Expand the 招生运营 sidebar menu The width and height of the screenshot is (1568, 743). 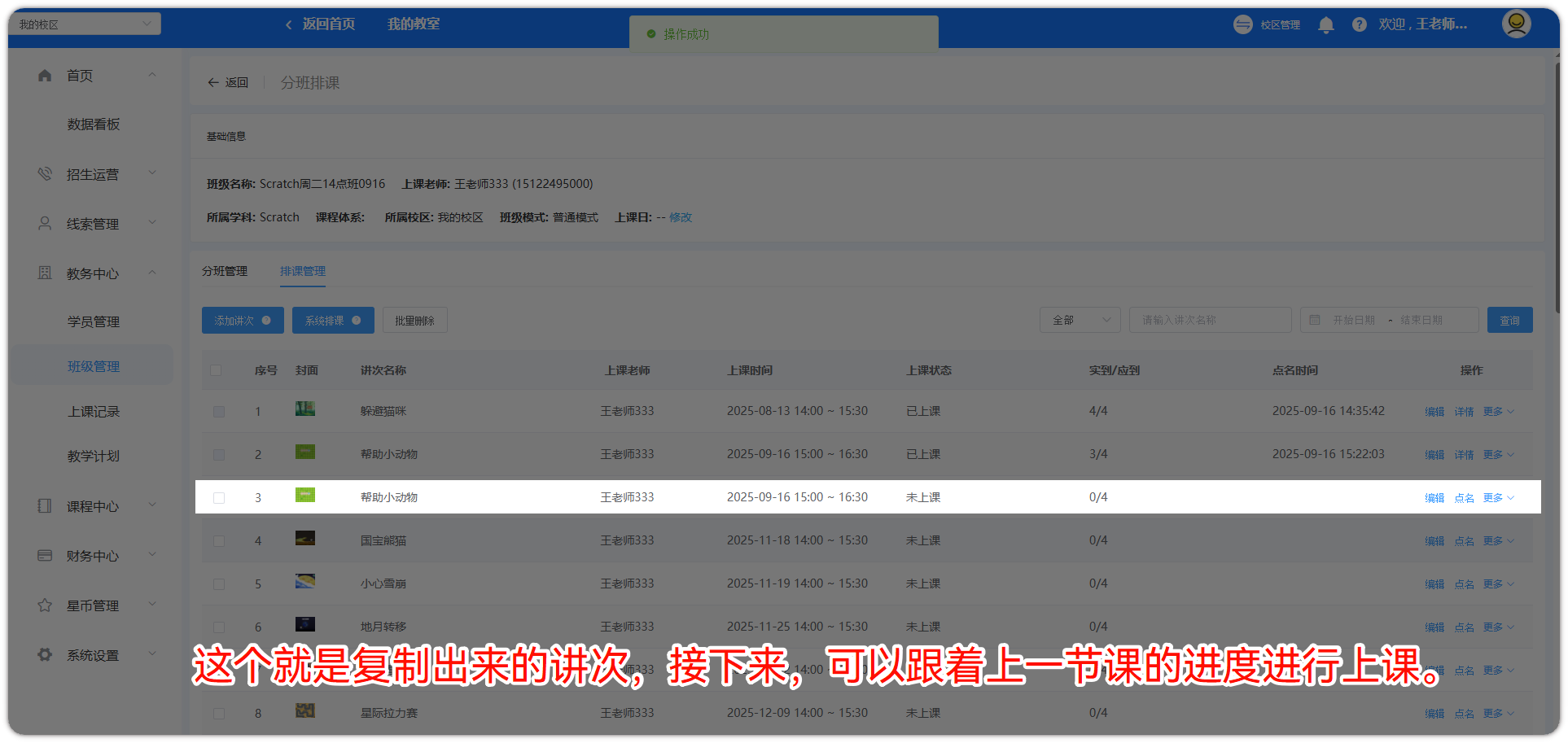click(152, 173)
